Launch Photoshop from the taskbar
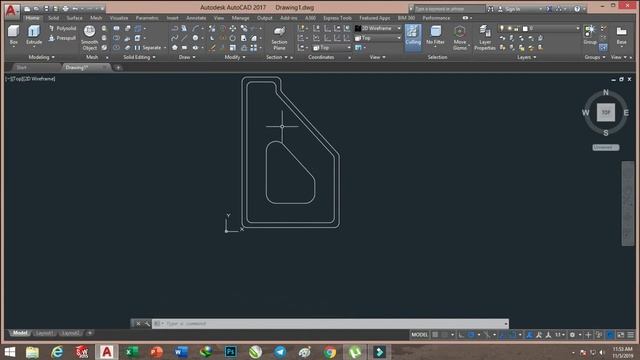640x360 pixels. tap(231, 352)
